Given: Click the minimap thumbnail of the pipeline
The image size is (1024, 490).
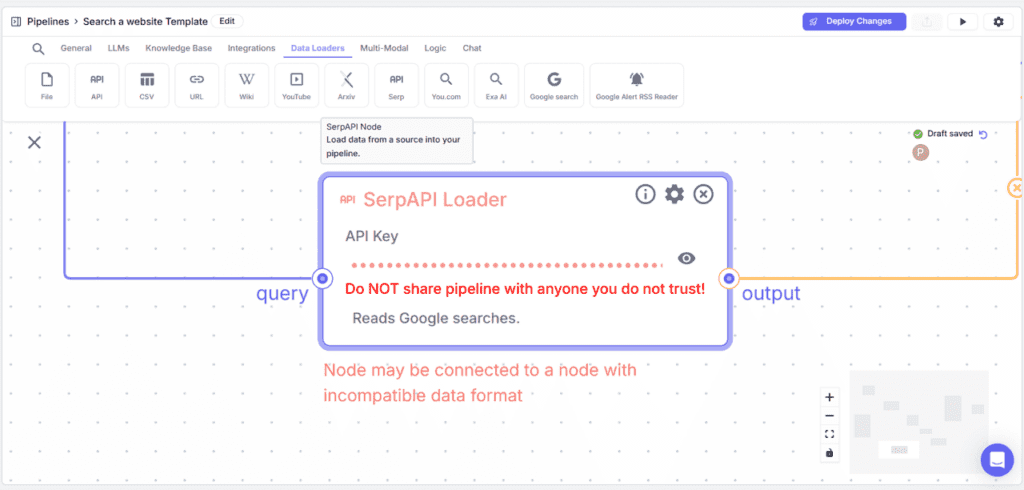Looking at the screenshot, I should coord(918,421).
